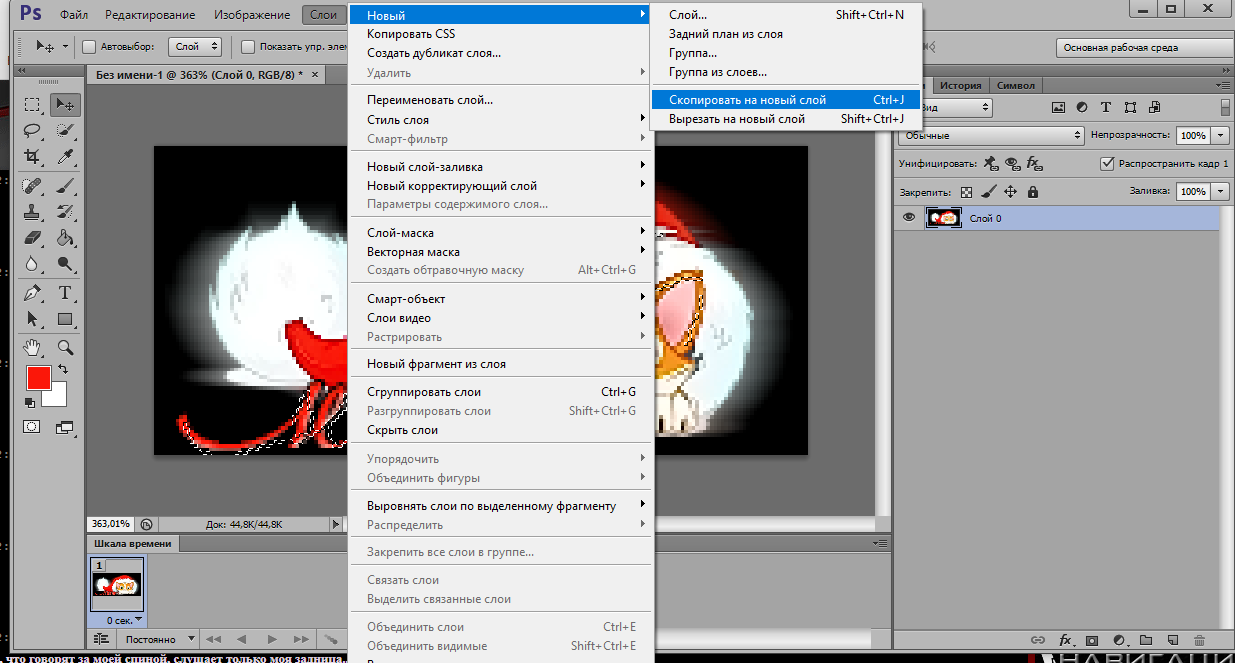Viewport: 1235px width, 663px height.
Task: Unify layer style icon
Action: point(1034,163)
